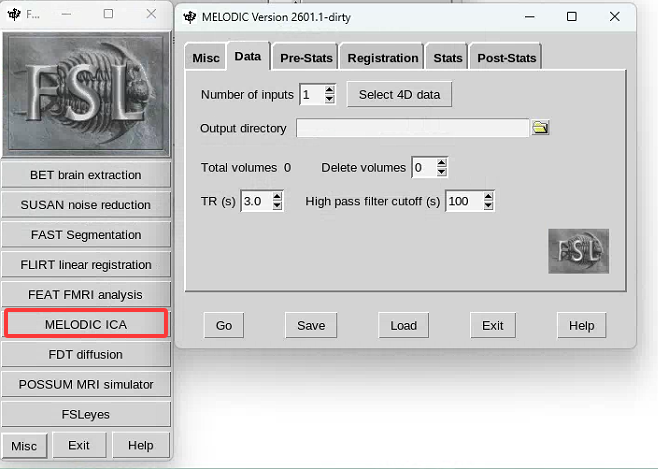Screen dimensions: 658x469
Task: Decrease TR (s) value with down arrow
Action: (277, 206)
